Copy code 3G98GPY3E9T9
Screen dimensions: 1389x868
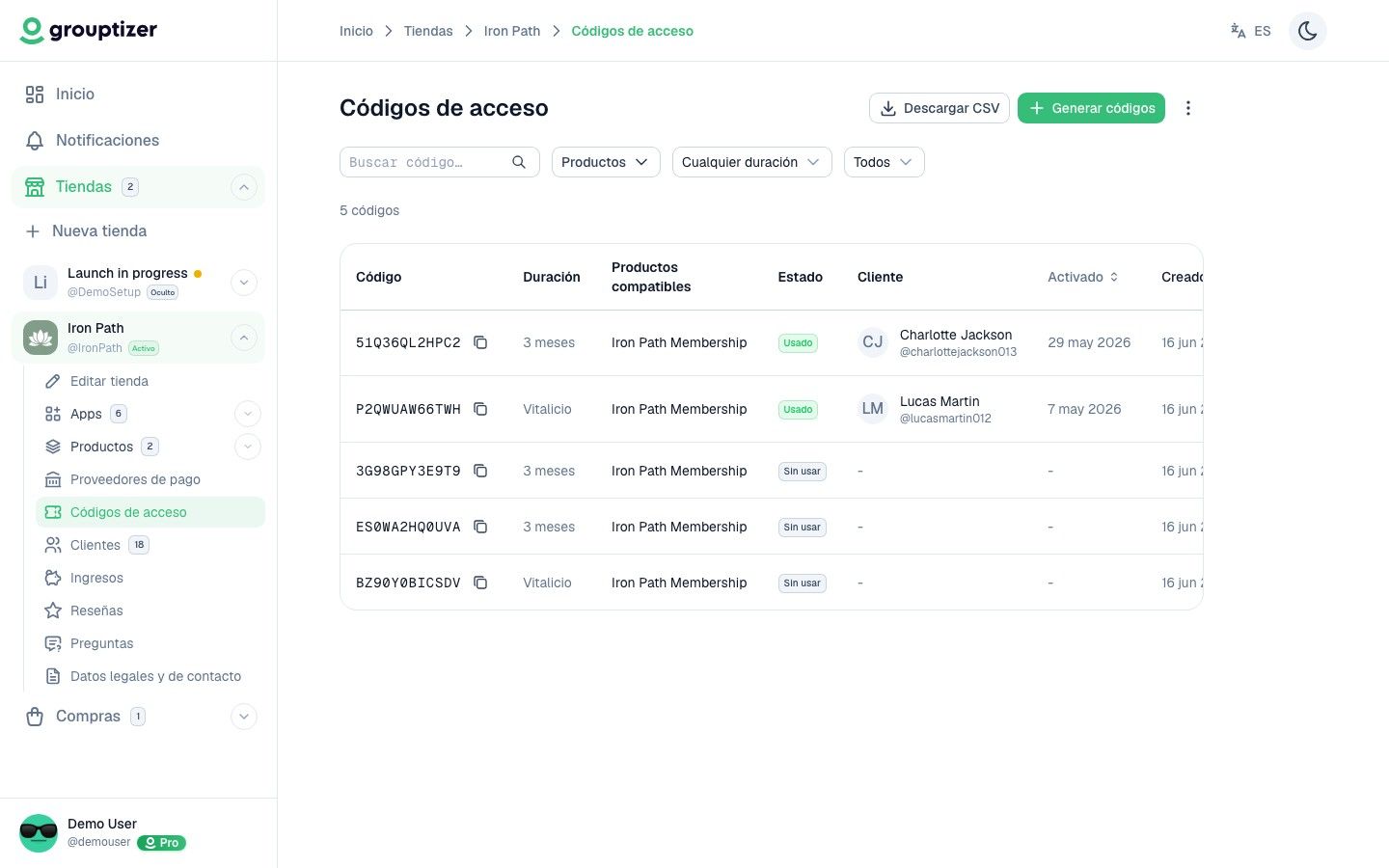pyautogui.click(x=480, y=471)
